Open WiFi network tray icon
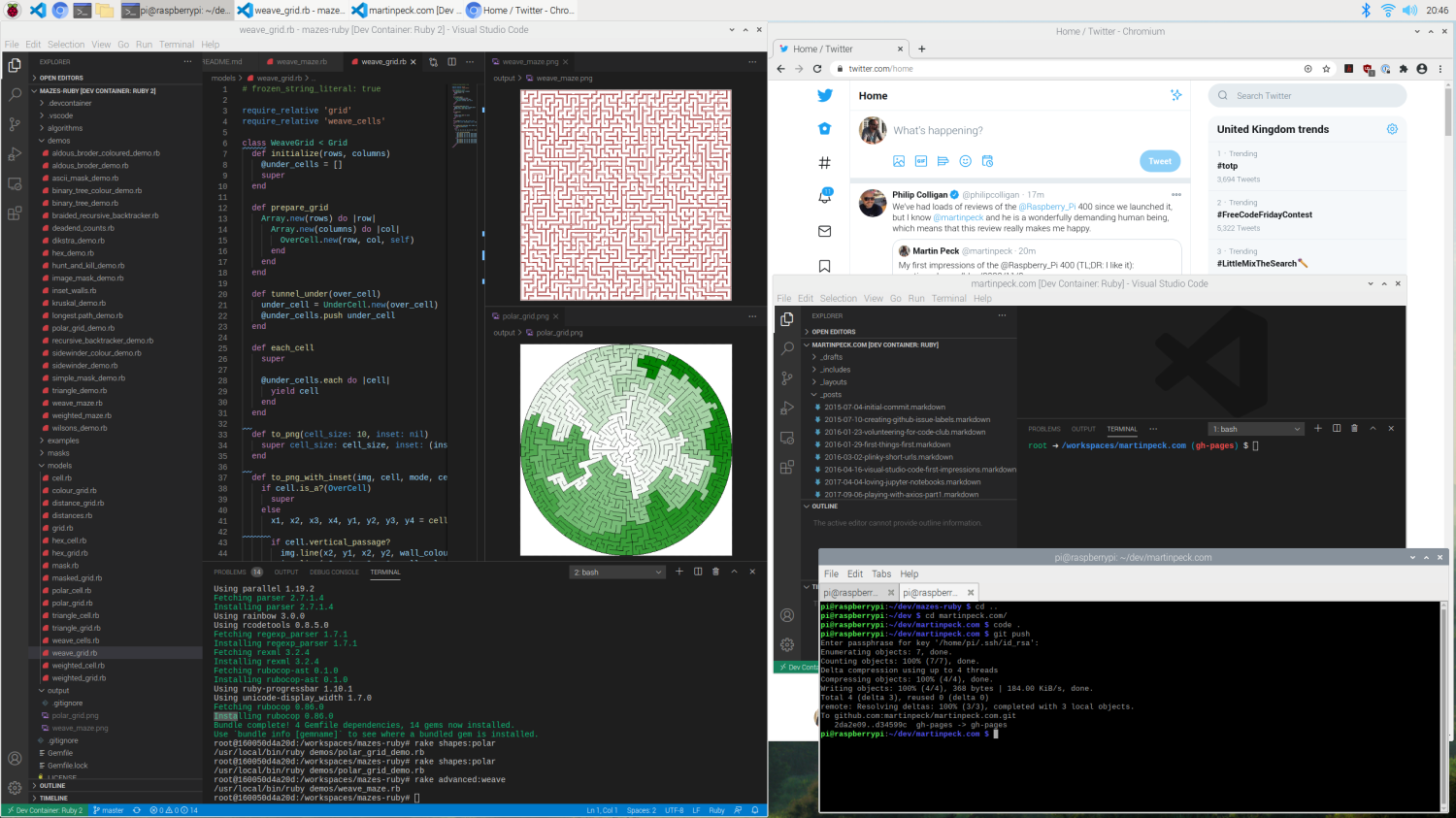The width and height of the screenshot is (1456, 818). (x=1388, y=10)
